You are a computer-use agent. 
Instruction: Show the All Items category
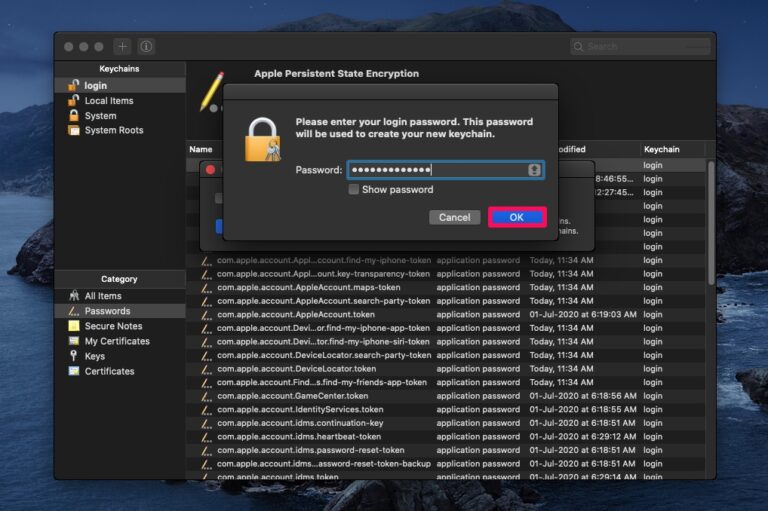[x=120, y=296]
